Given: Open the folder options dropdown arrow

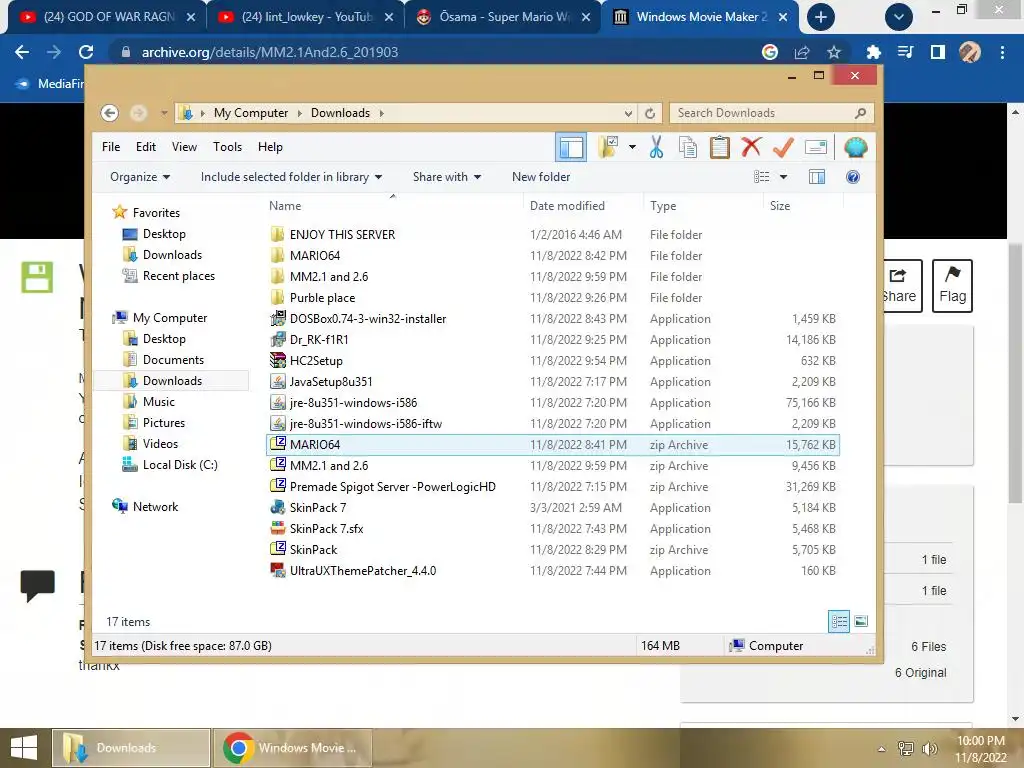Looking at the screenshot, I should (x=632, y=147).
